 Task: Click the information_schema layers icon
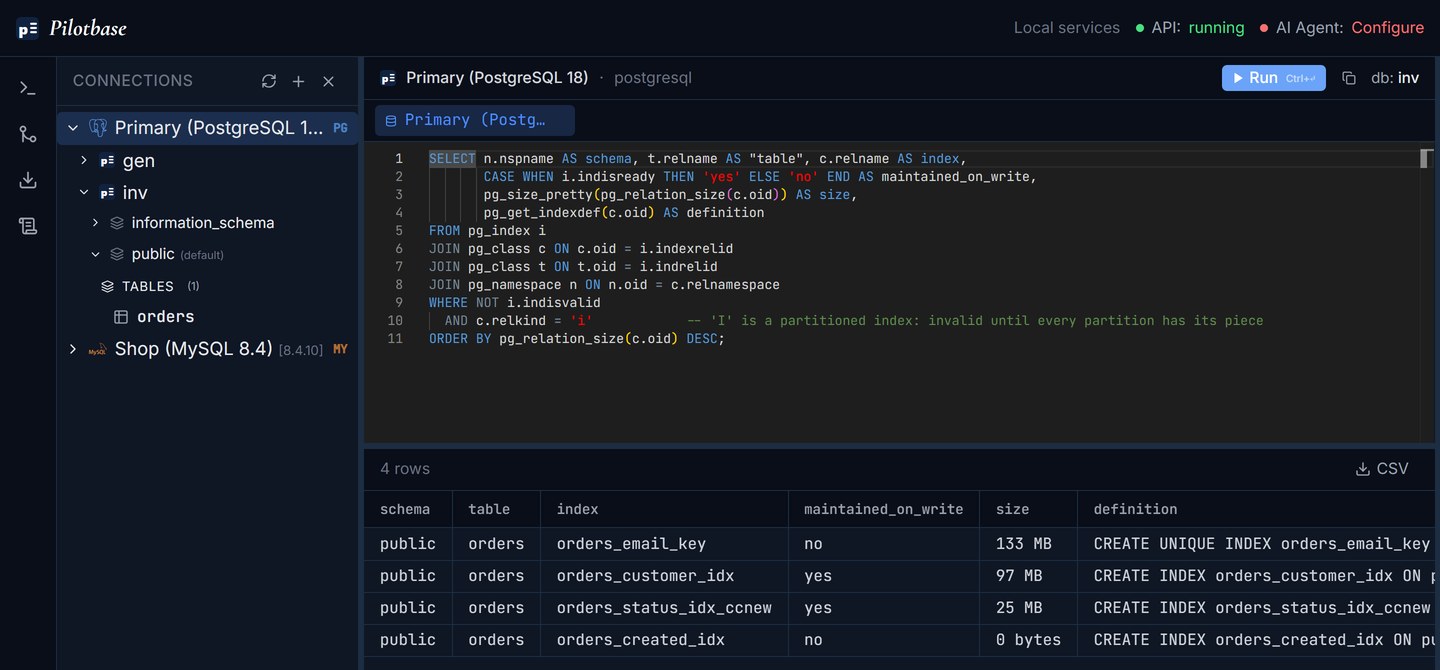117,223
